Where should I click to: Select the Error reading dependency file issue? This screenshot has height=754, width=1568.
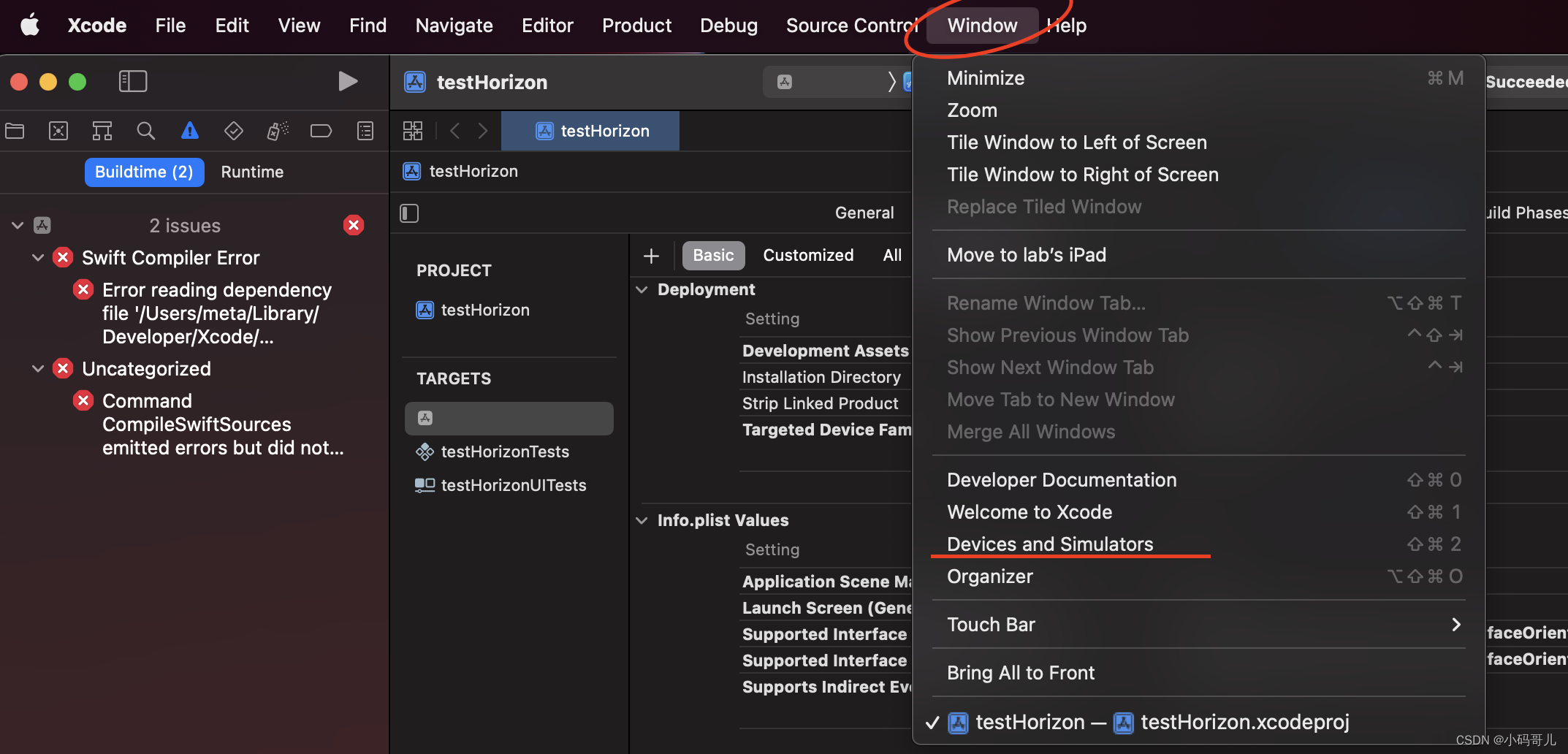click(x=216, y=313)
